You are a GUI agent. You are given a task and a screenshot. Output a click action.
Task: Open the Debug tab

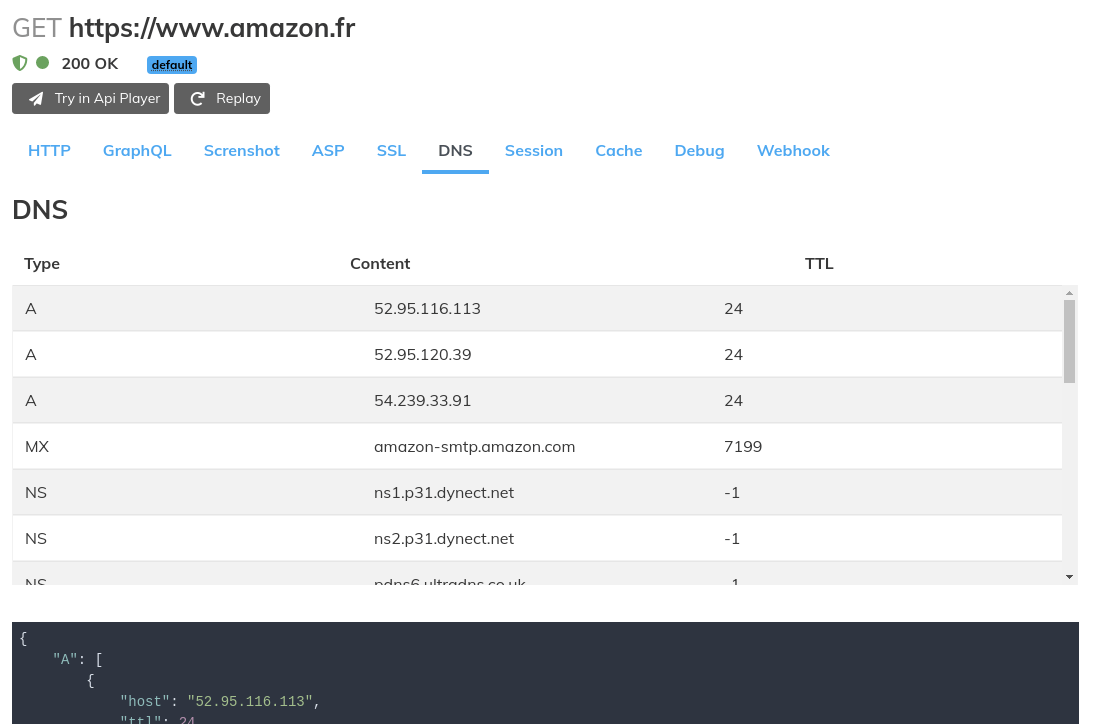[699, 151]
